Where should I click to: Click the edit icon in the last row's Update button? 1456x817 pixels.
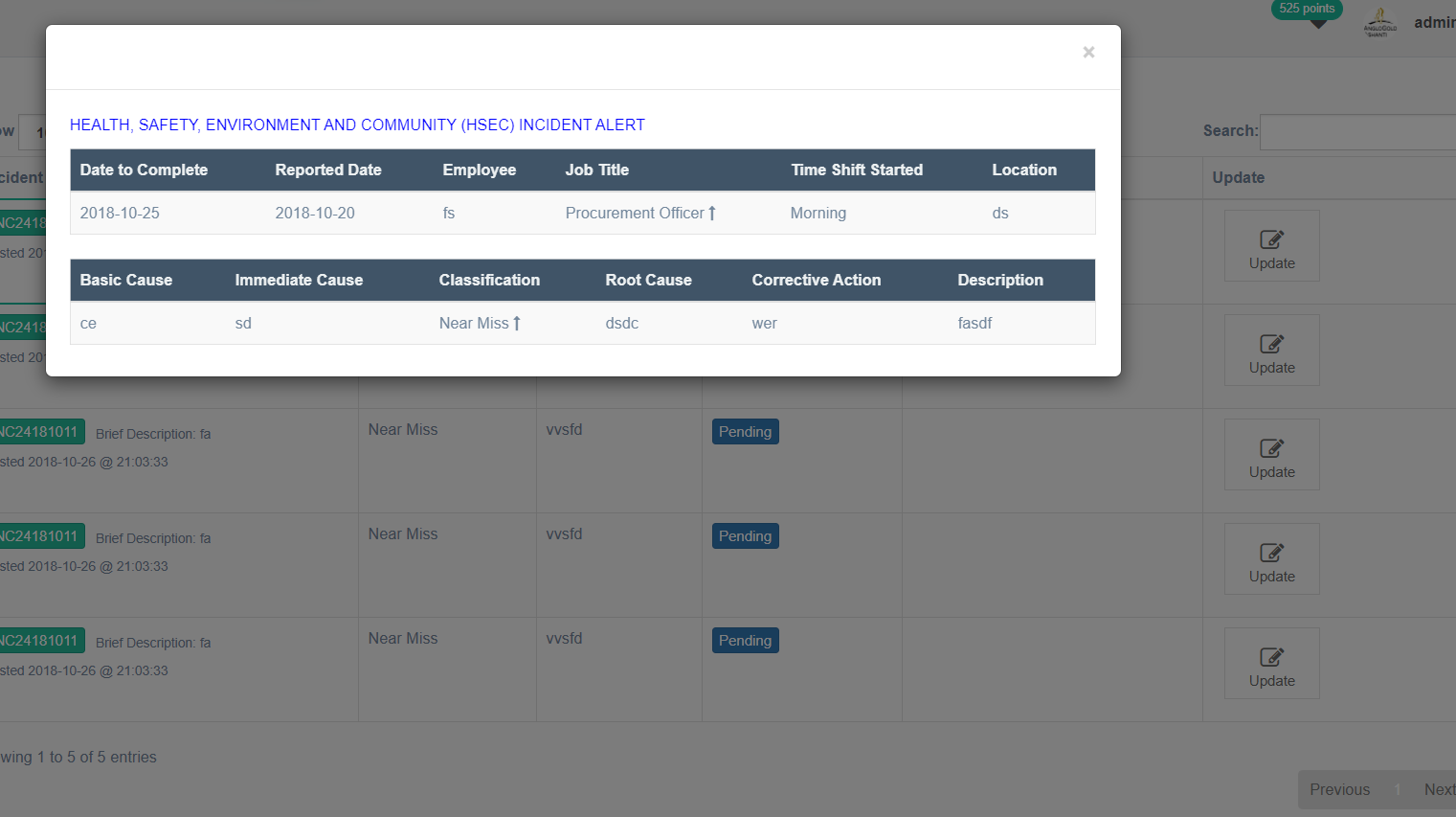[1271, 657]
